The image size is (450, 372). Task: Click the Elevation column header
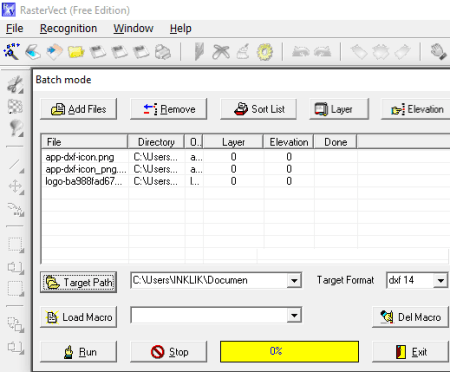(x=289, y=142)
